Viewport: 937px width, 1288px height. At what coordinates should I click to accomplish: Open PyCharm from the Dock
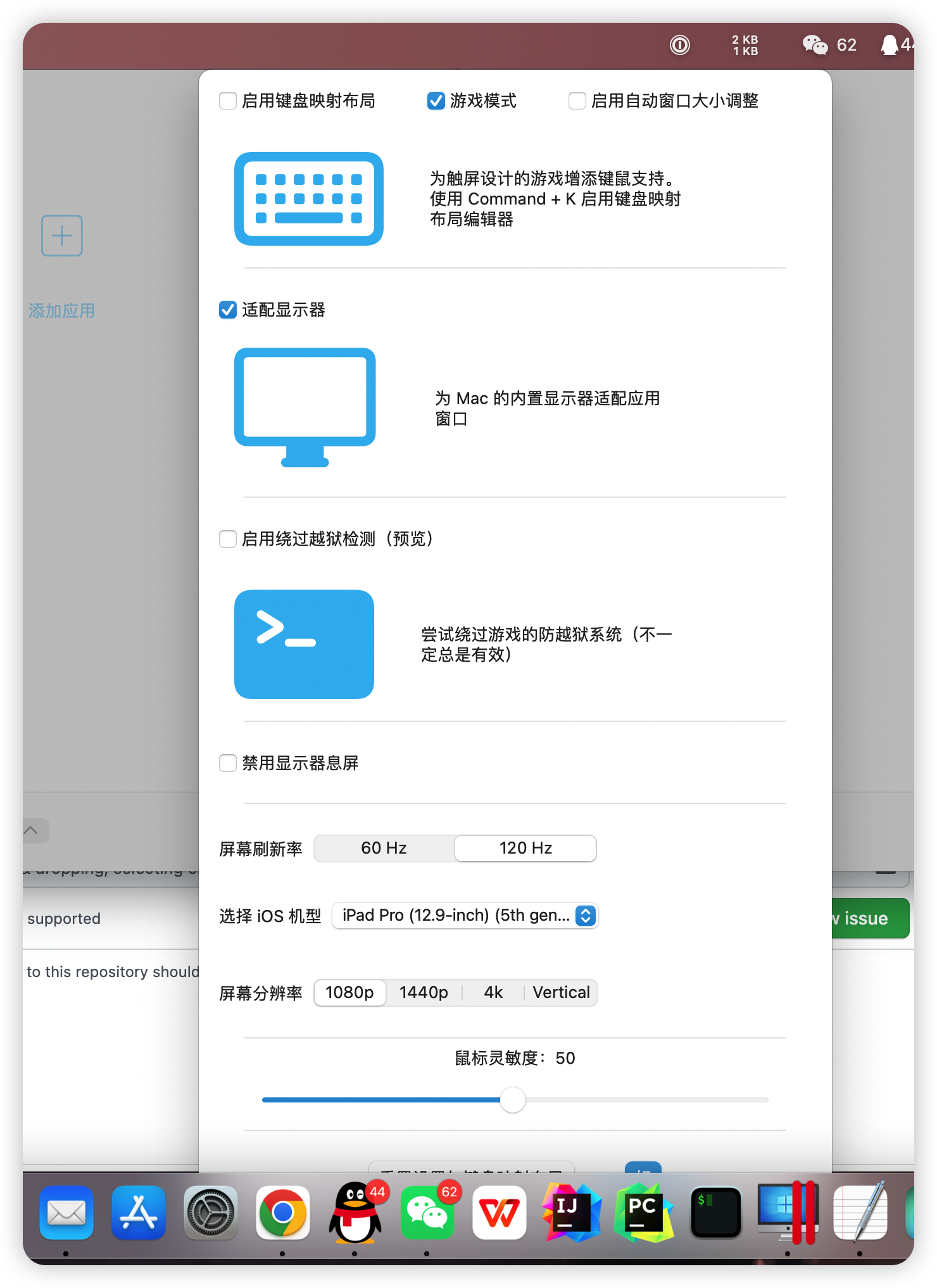pyautogui.click(x=644, y=1213)
